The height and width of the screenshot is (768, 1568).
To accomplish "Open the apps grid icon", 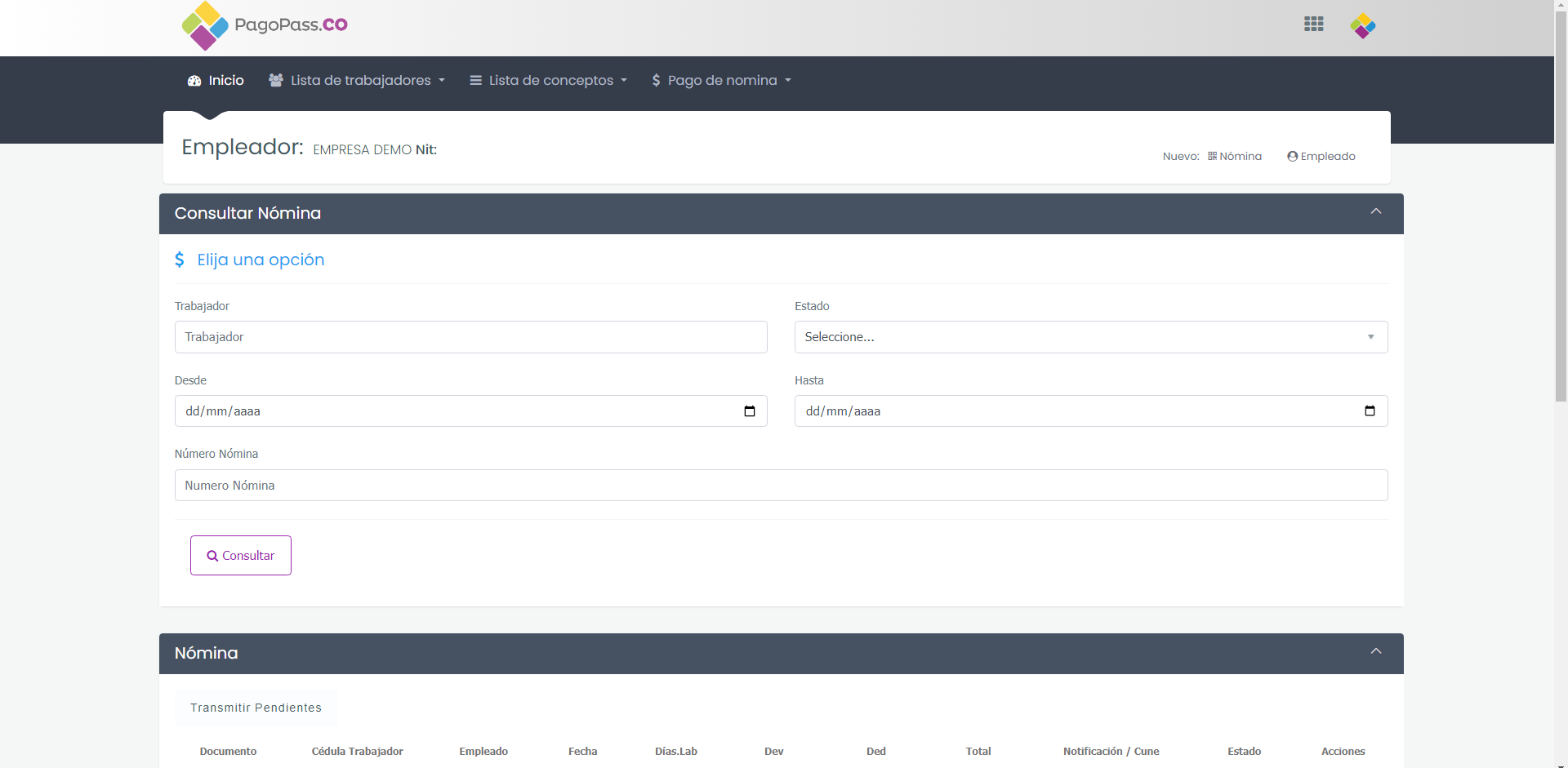I will click(1313, 24).
